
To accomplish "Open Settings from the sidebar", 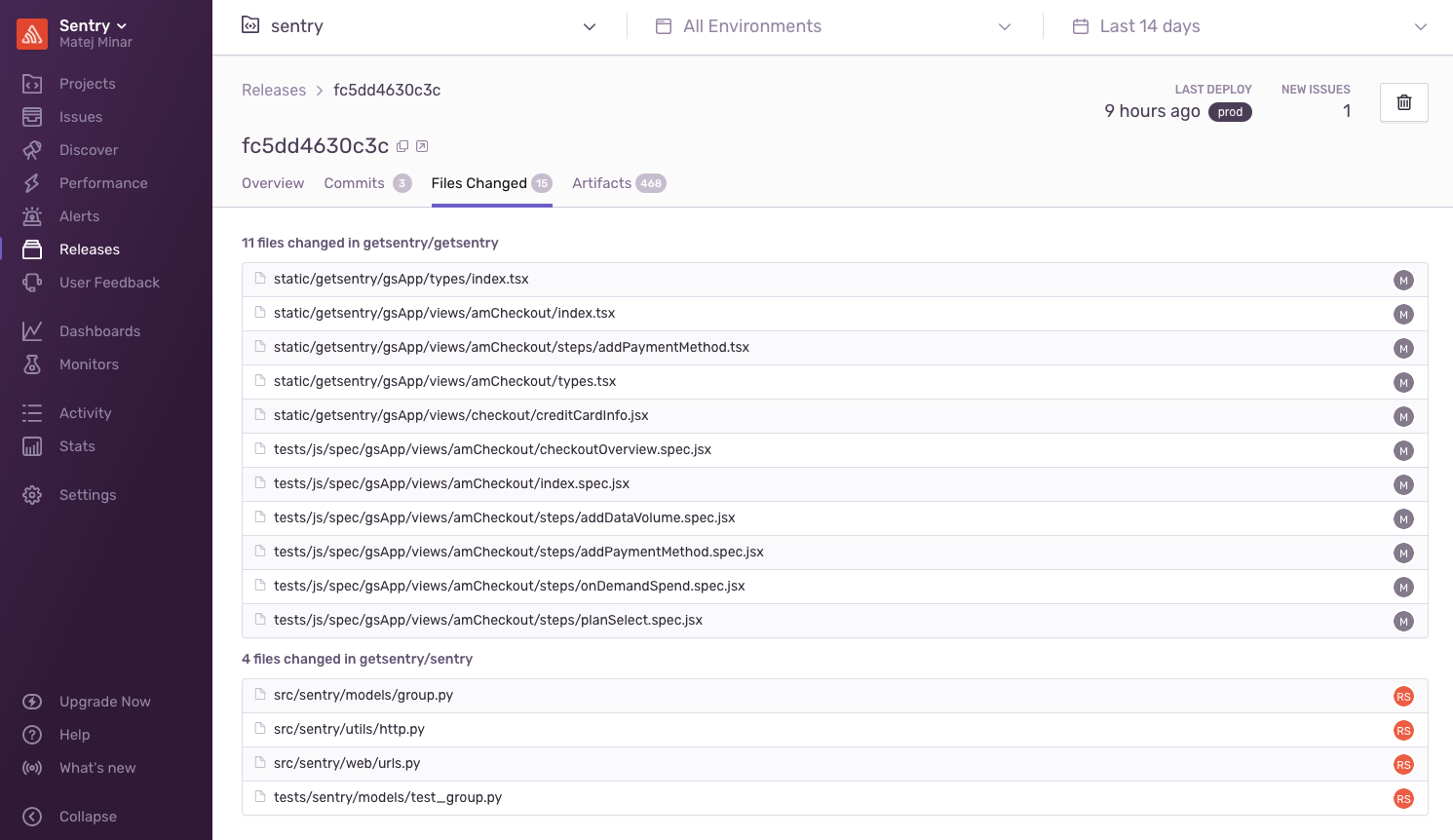I will pyautogui.click(x=88, y=495).
